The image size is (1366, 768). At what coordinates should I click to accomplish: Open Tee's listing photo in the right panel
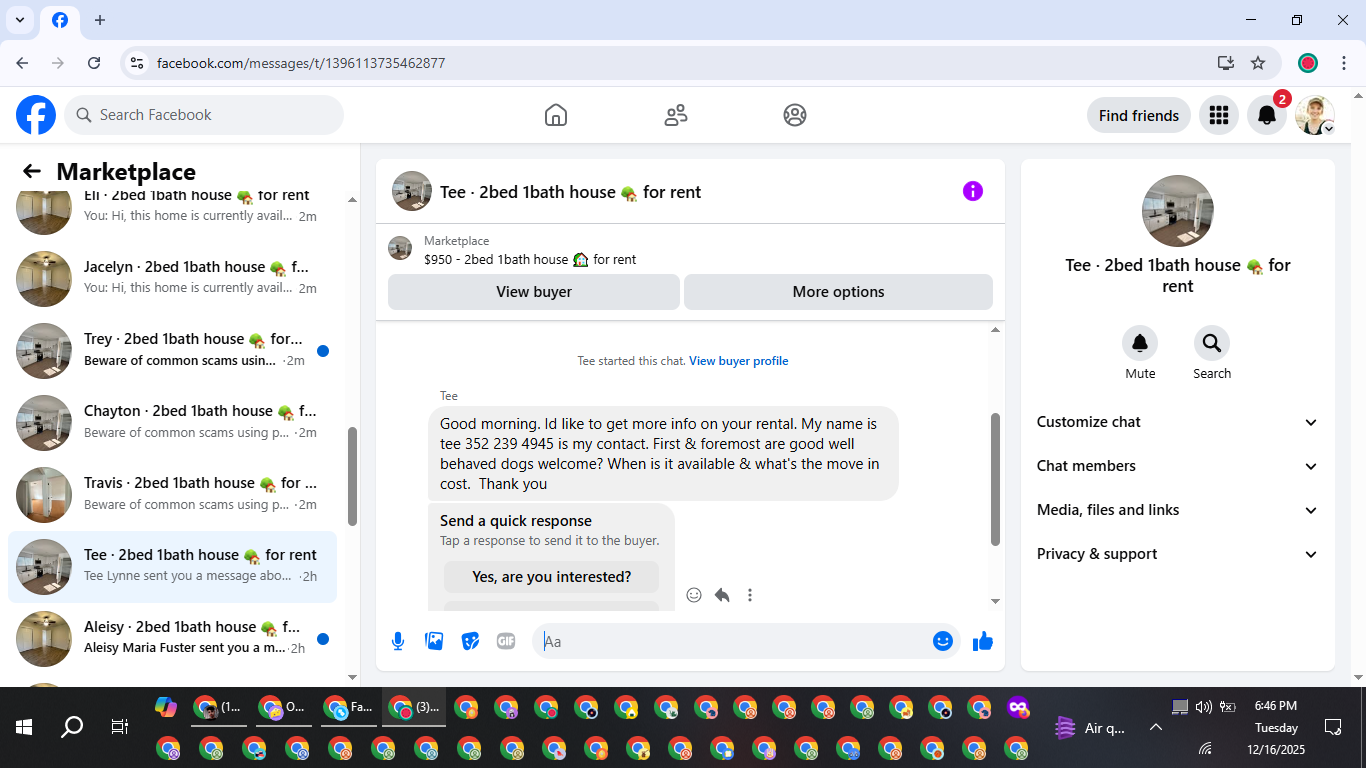[x=1178, y=211]
